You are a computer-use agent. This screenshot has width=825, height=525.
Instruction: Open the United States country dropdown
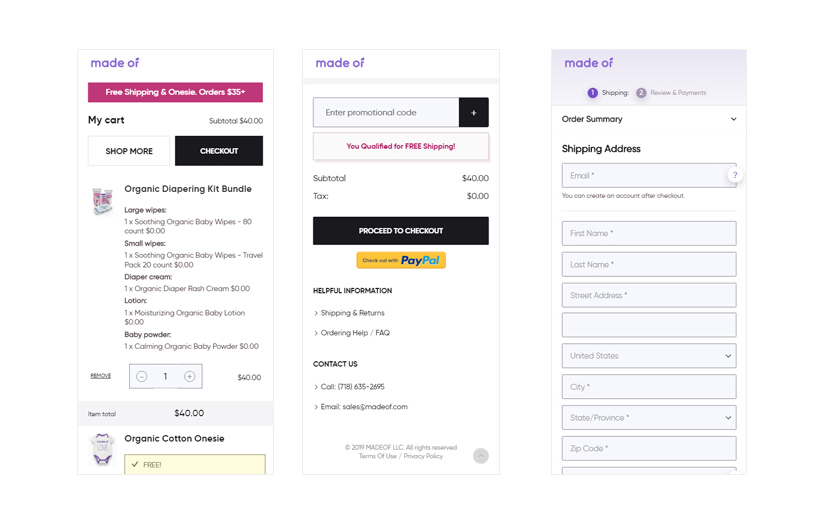tap(648, 356)
